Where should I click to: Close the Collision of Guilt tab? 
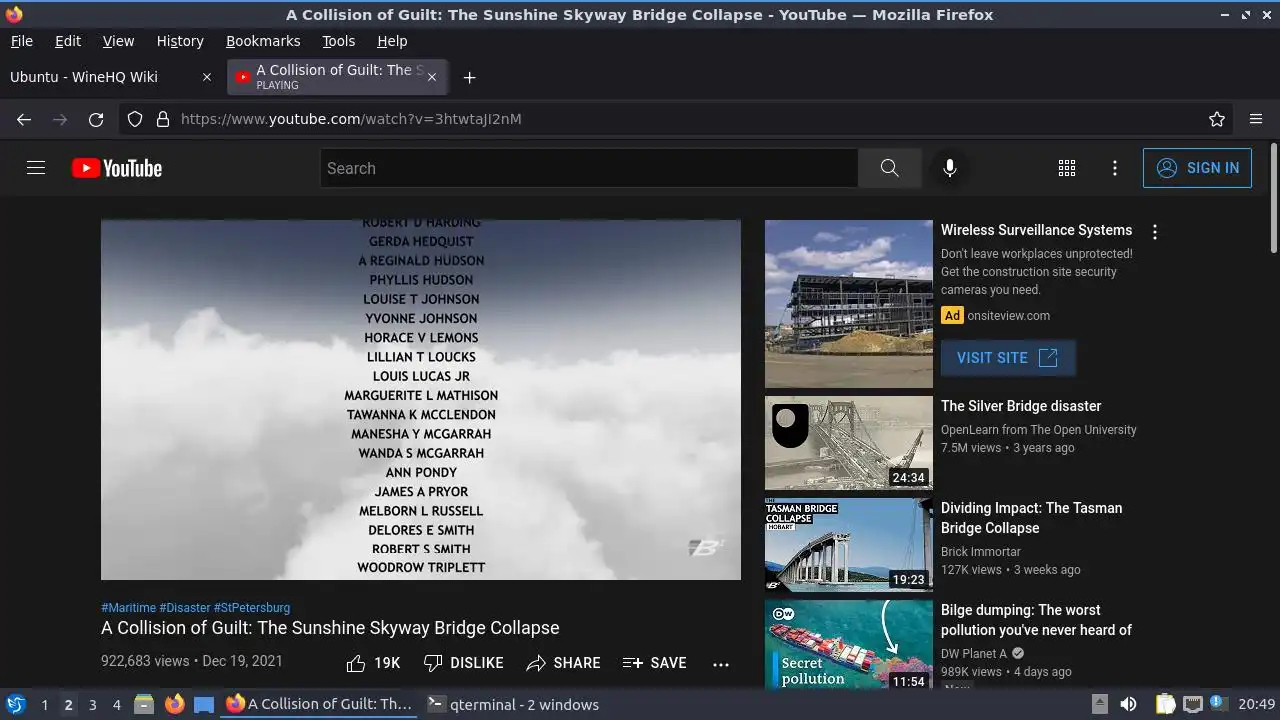click(432, 77)
